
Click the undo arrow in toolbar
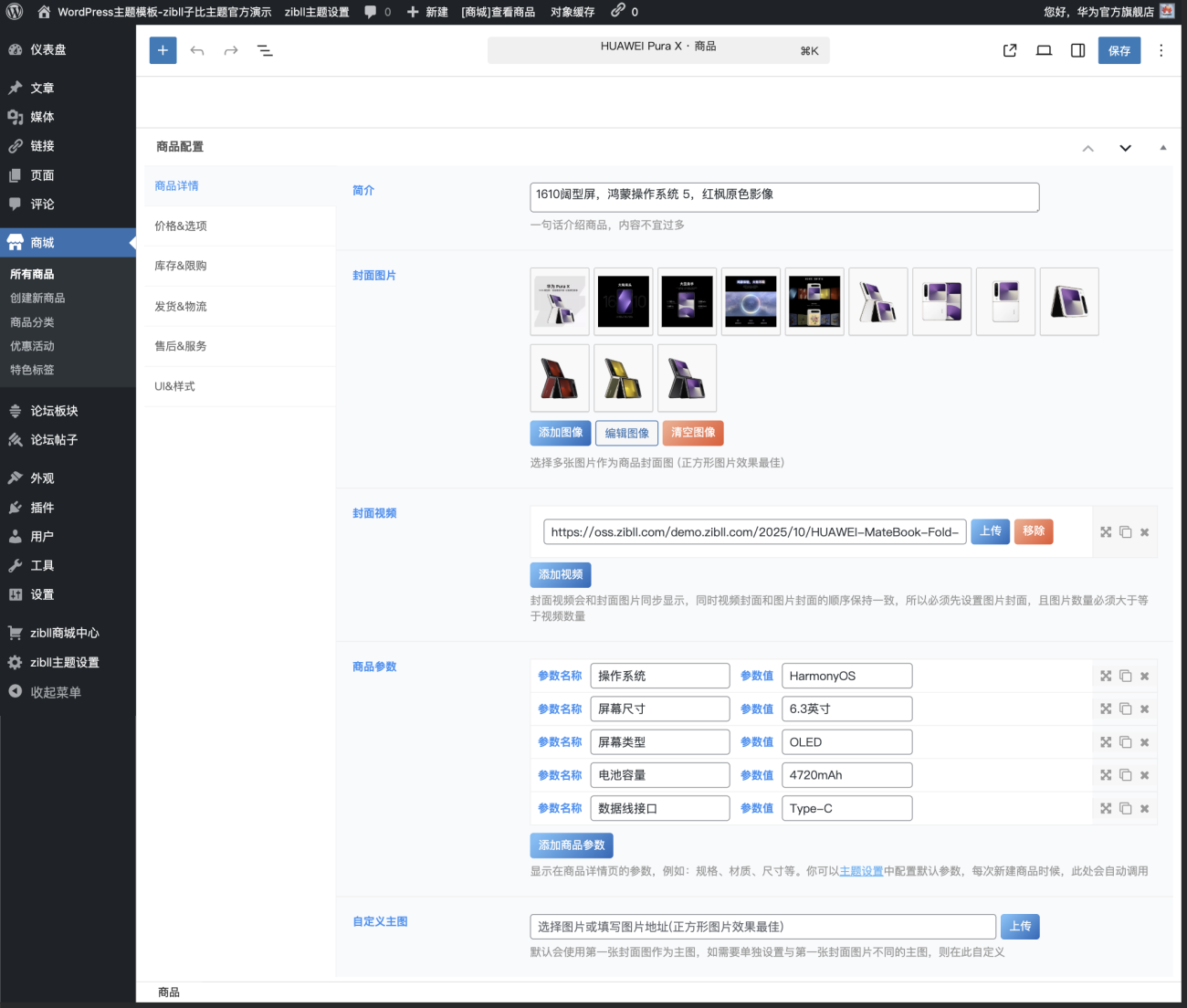click(x=197, y=50)
